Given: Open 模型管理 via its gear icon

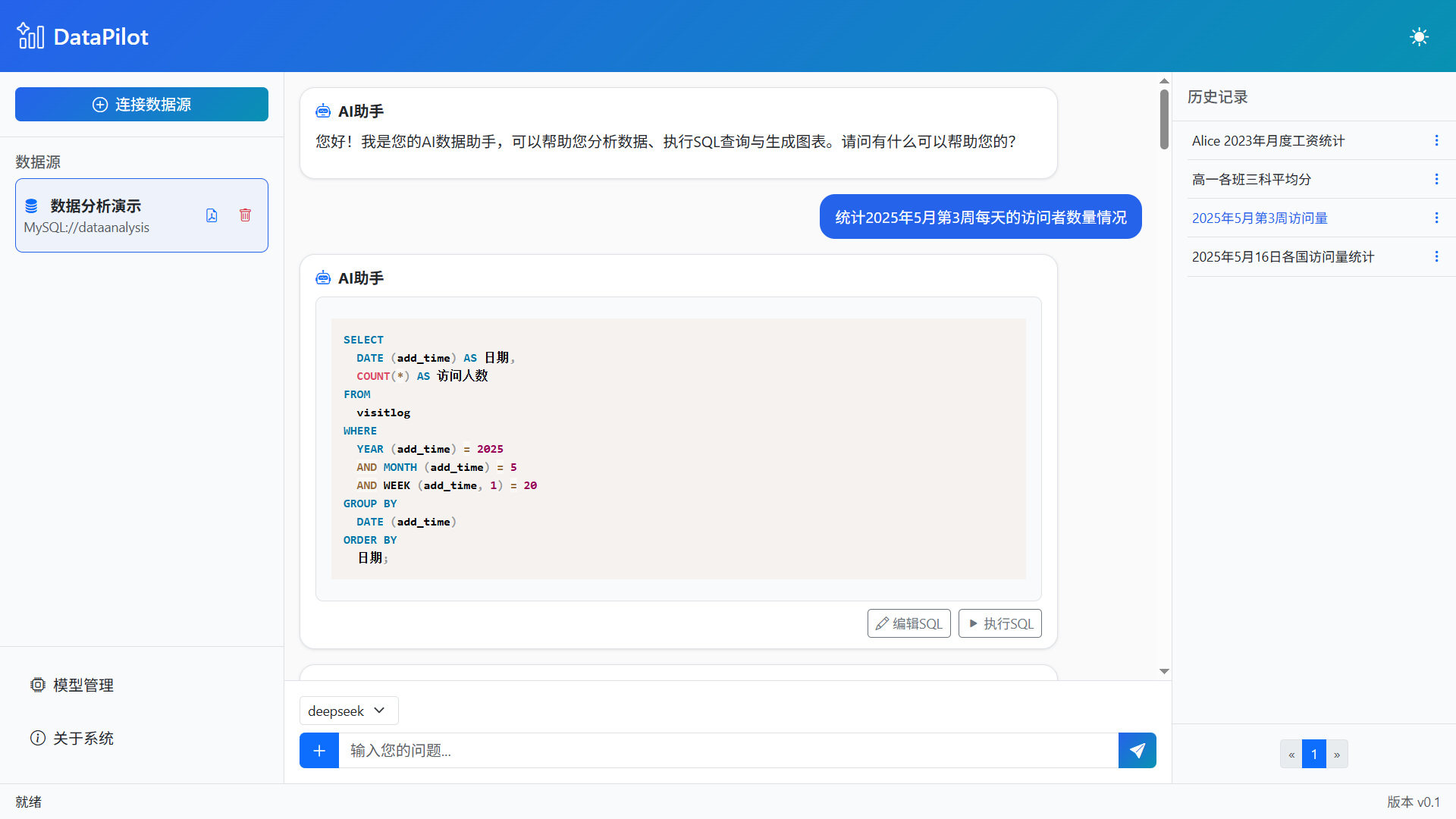Looking at the screenshot, I should click(x=38, y=685).
